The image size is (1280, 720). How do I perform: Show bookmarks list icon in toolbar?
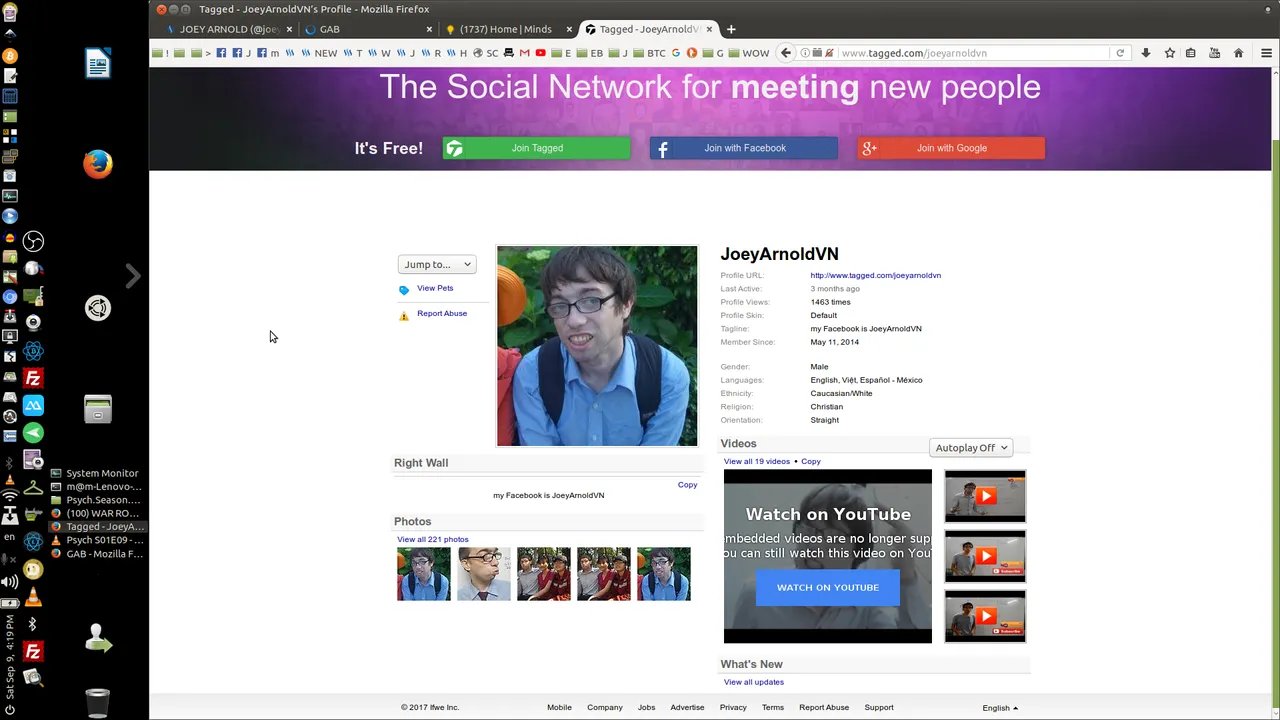[1191, 53]
